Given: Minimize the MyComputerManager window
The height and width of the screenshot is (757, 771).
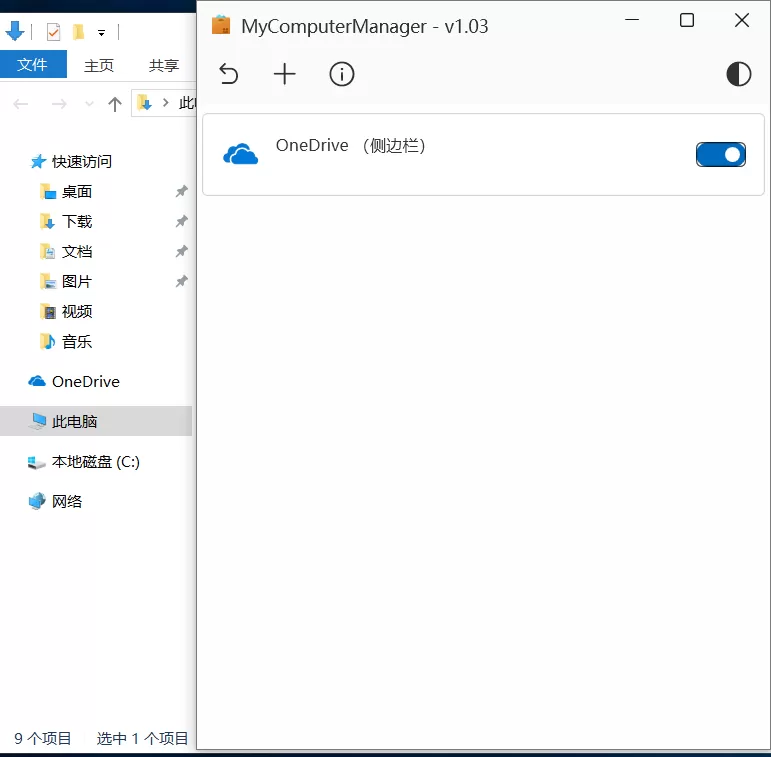Looking at the screenshot, I should tap(632, 20).
